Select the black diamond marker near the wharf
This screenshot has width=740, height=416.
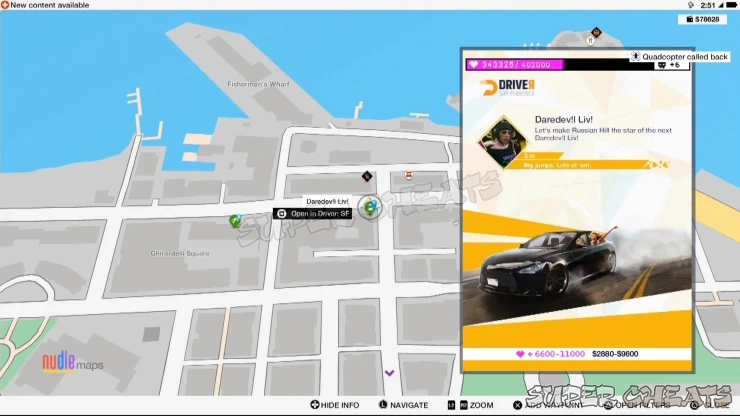367,176
